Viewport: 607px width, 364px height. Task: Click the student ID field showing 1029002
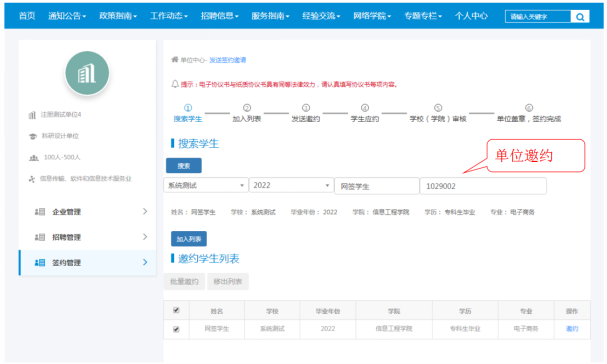pos(483,186)
